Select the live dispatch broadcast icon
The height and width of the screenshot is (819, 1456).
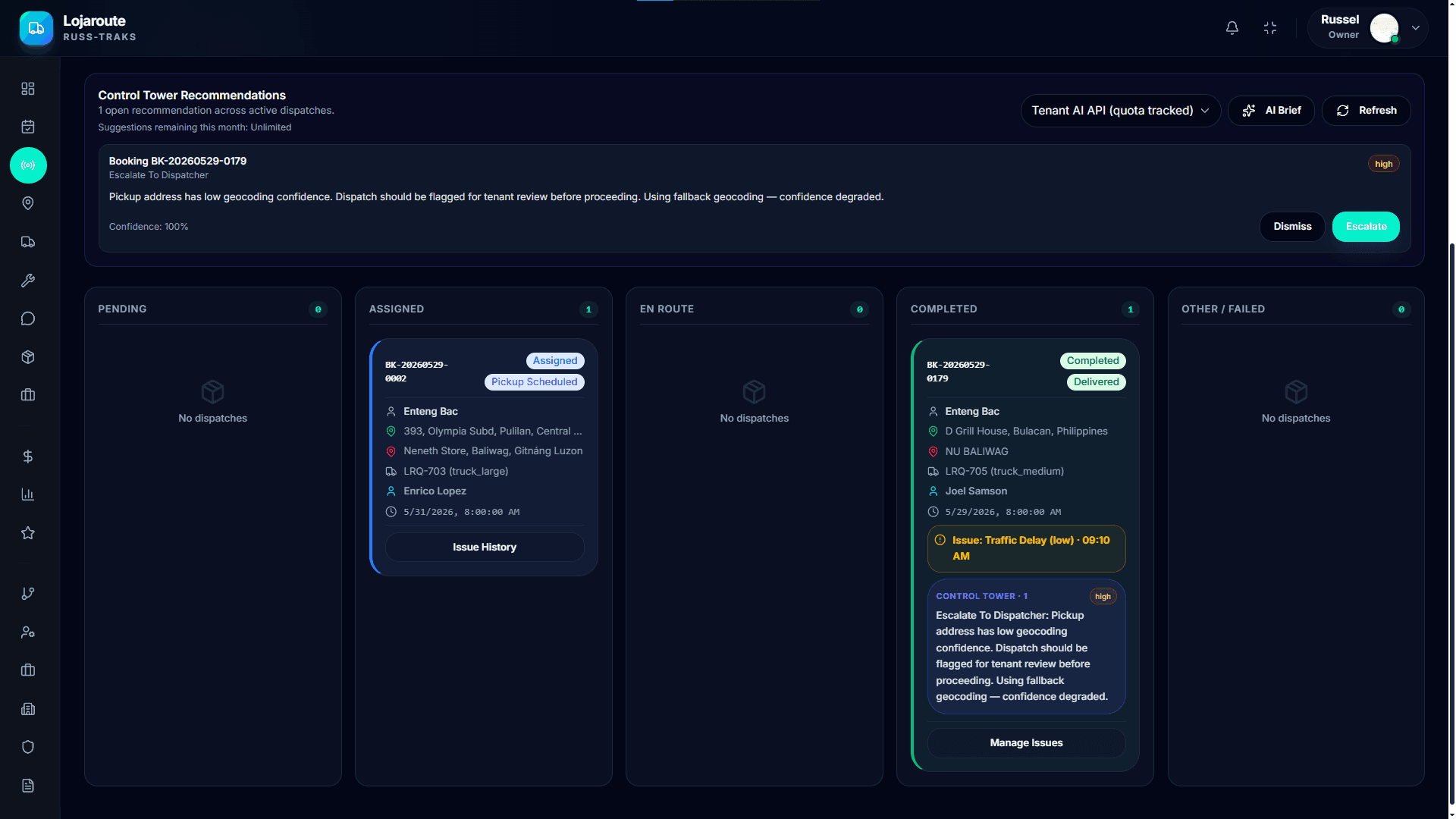coord(28,165)
